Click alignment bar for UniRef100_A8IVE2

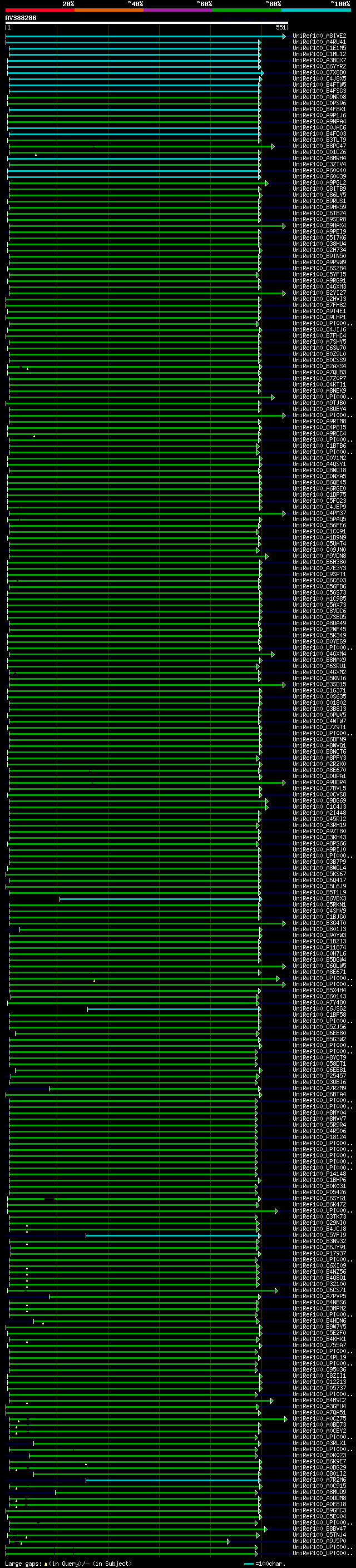point(145,37)
